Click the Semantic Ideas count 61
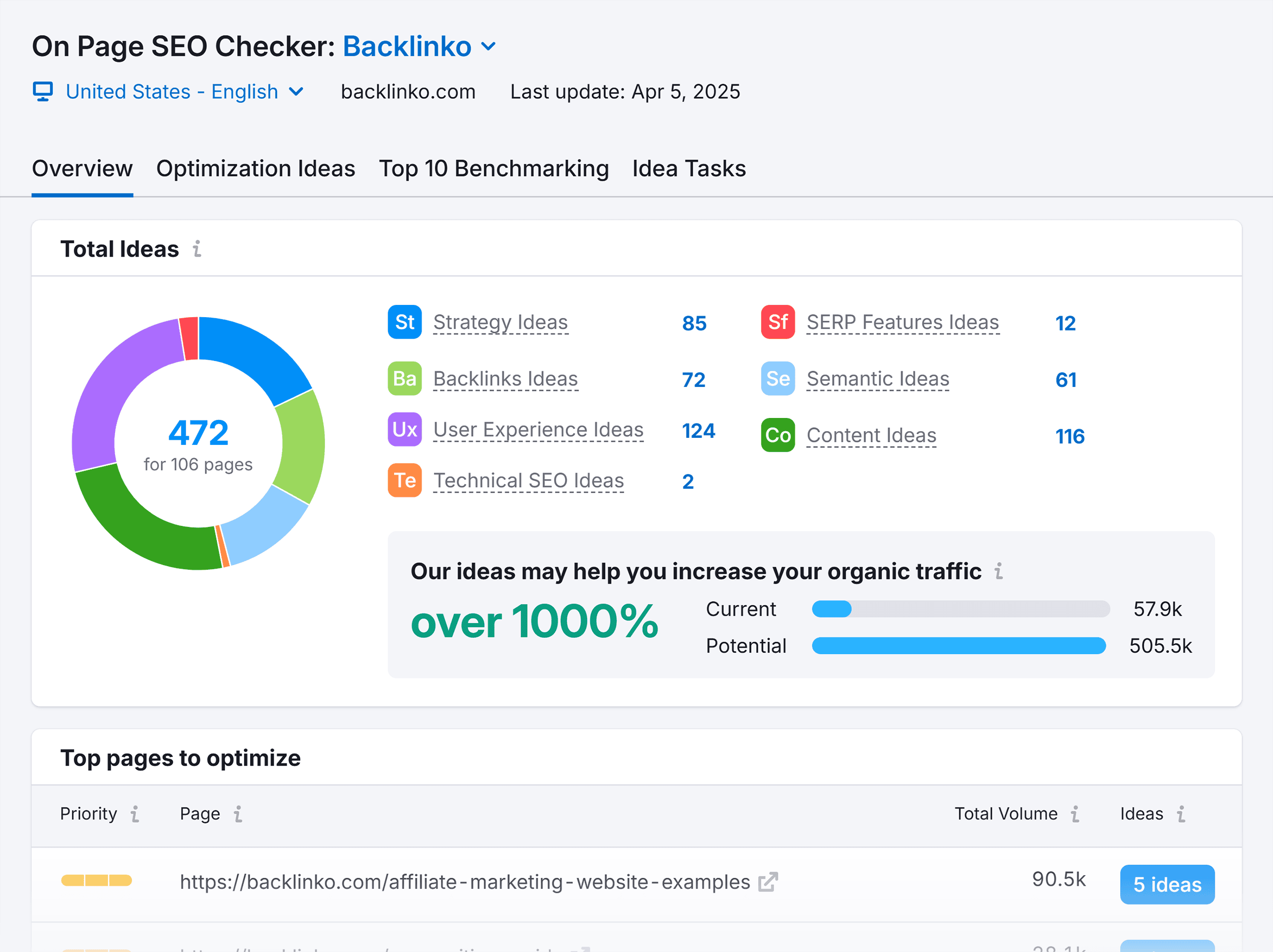 (x=1066, y=380)
